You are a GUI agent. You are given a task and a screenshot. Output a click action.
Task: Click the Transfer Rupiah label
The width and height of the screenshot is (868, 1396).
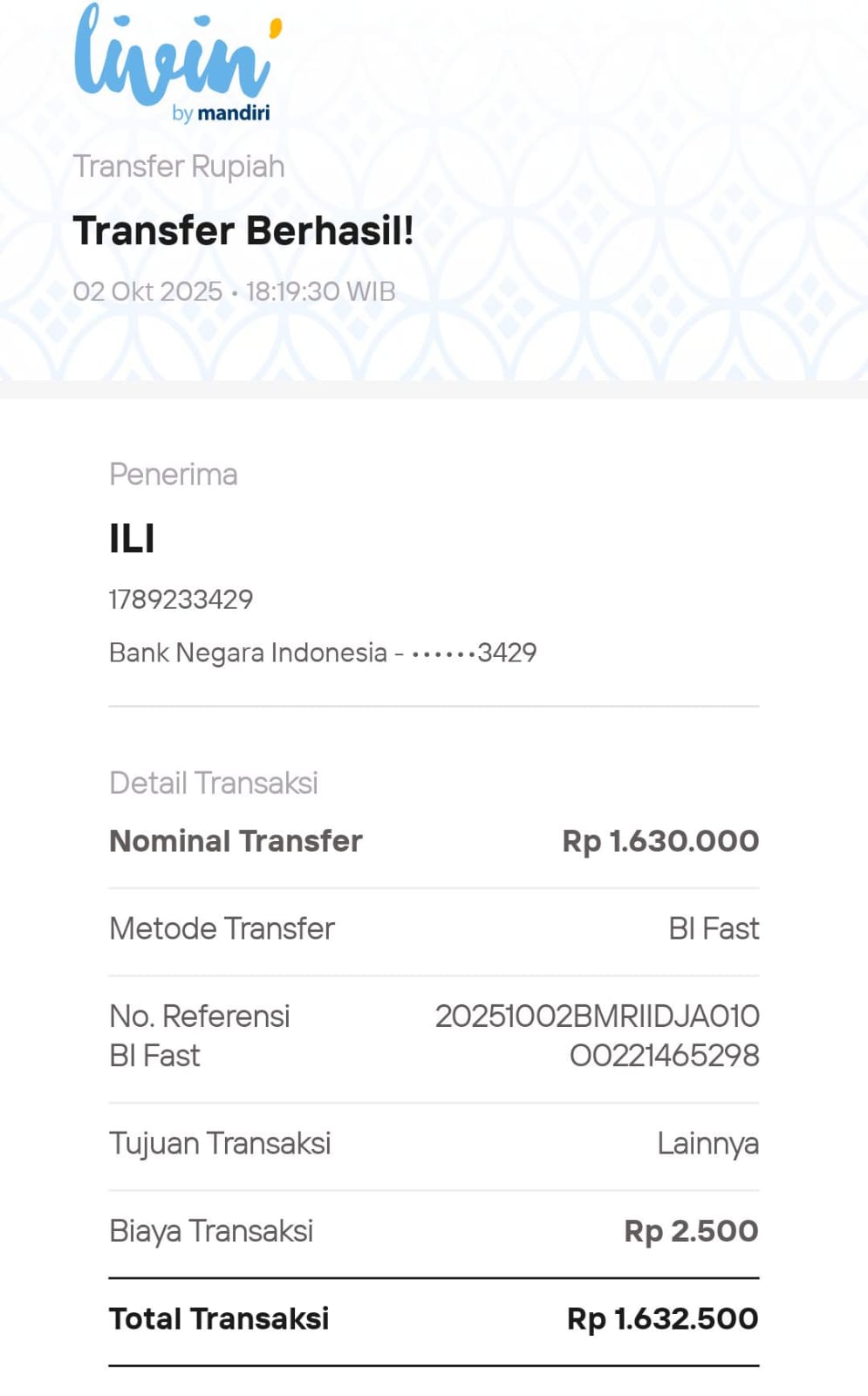tap(179, 166)
